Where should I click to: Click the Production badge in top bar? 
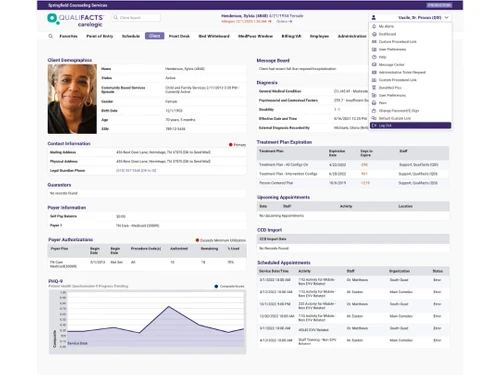439,5
